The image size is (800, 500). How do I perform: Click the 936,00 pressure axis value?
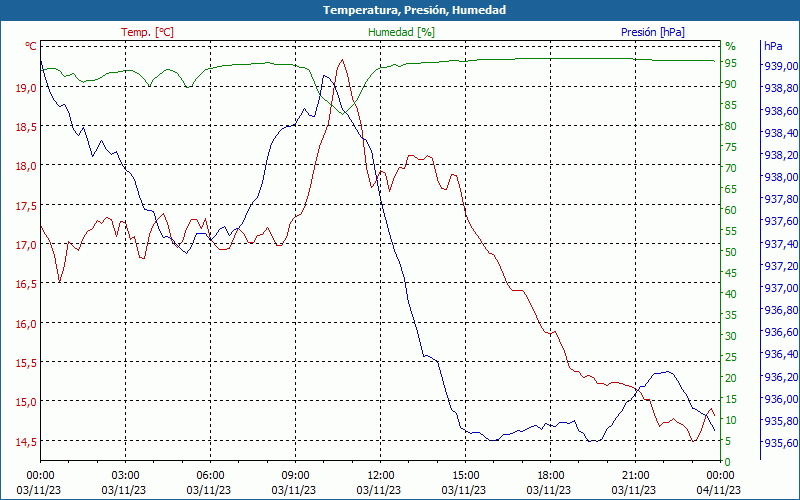[781, 399]
